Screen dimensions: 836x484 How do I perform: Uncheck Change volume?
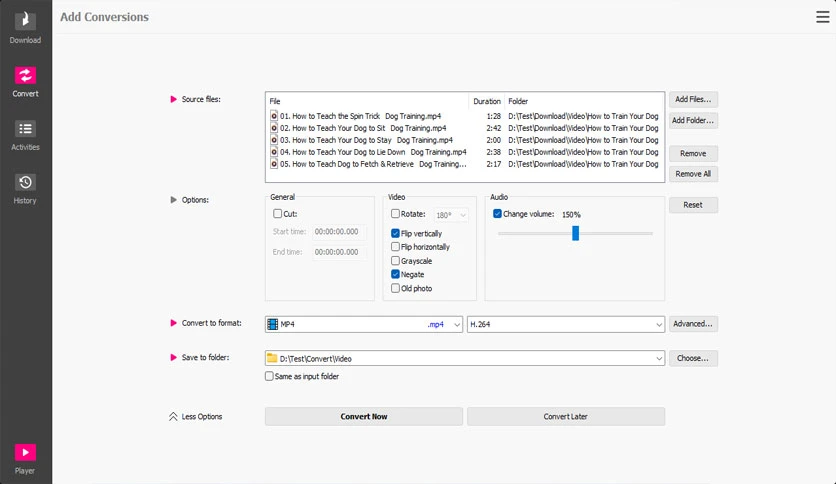click(x=497, y=213)
